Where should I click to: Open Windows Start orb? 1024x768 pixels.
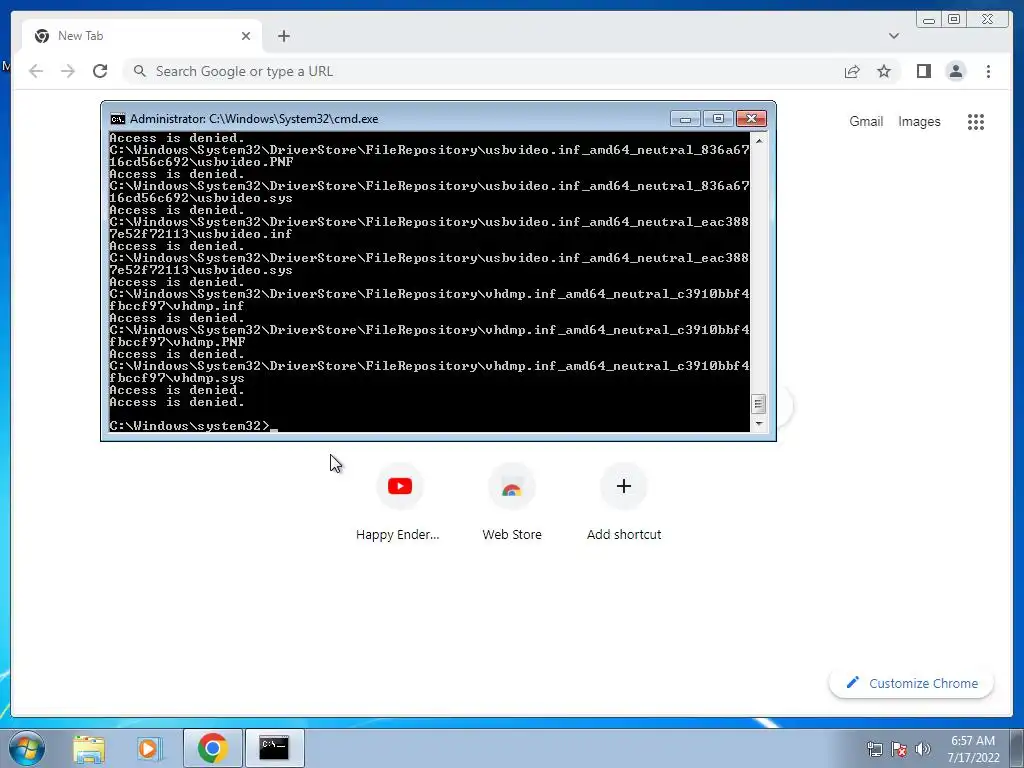[x=26, y=748]
